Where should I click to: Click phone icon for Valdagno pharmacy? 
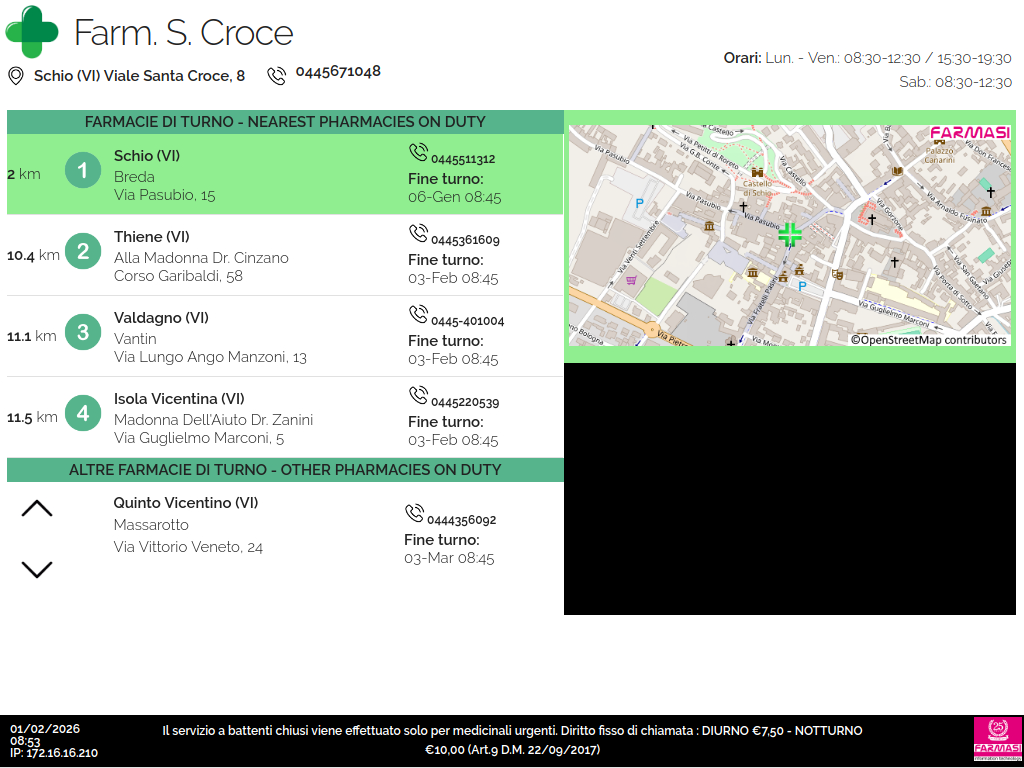[418, 314]
